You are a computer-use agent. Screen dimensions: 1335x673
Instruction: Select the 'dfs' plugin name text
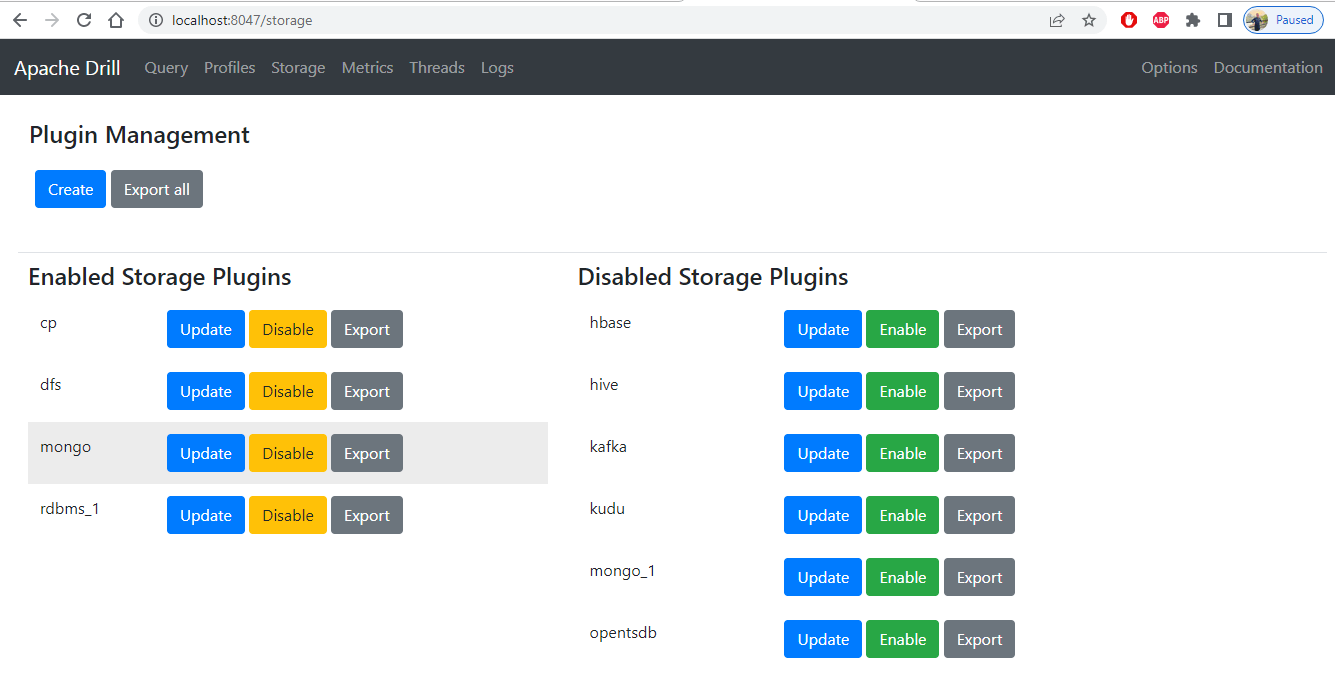tap(51, 384)
